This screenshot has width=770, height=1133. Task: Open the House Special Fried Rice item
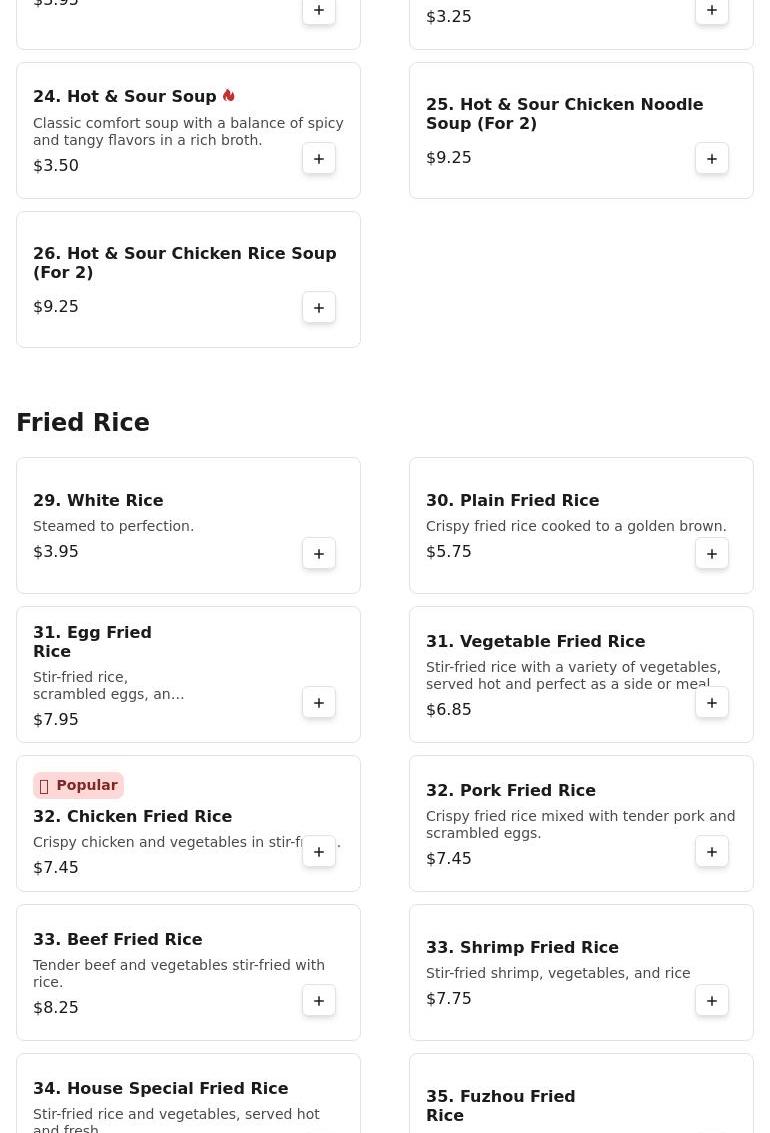pos(160,1088)
